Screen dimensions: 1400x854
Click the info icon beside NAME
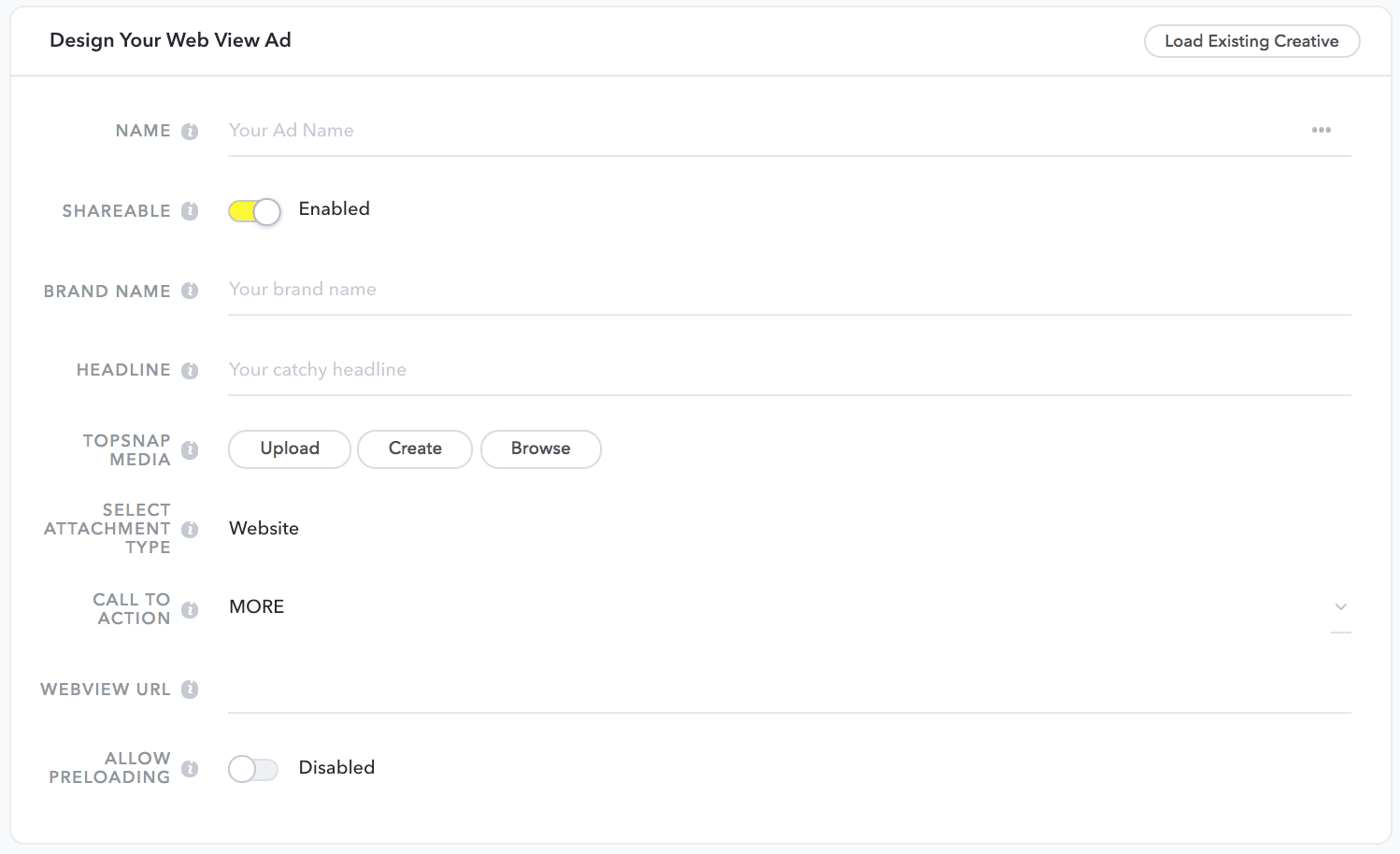point(190,132)
